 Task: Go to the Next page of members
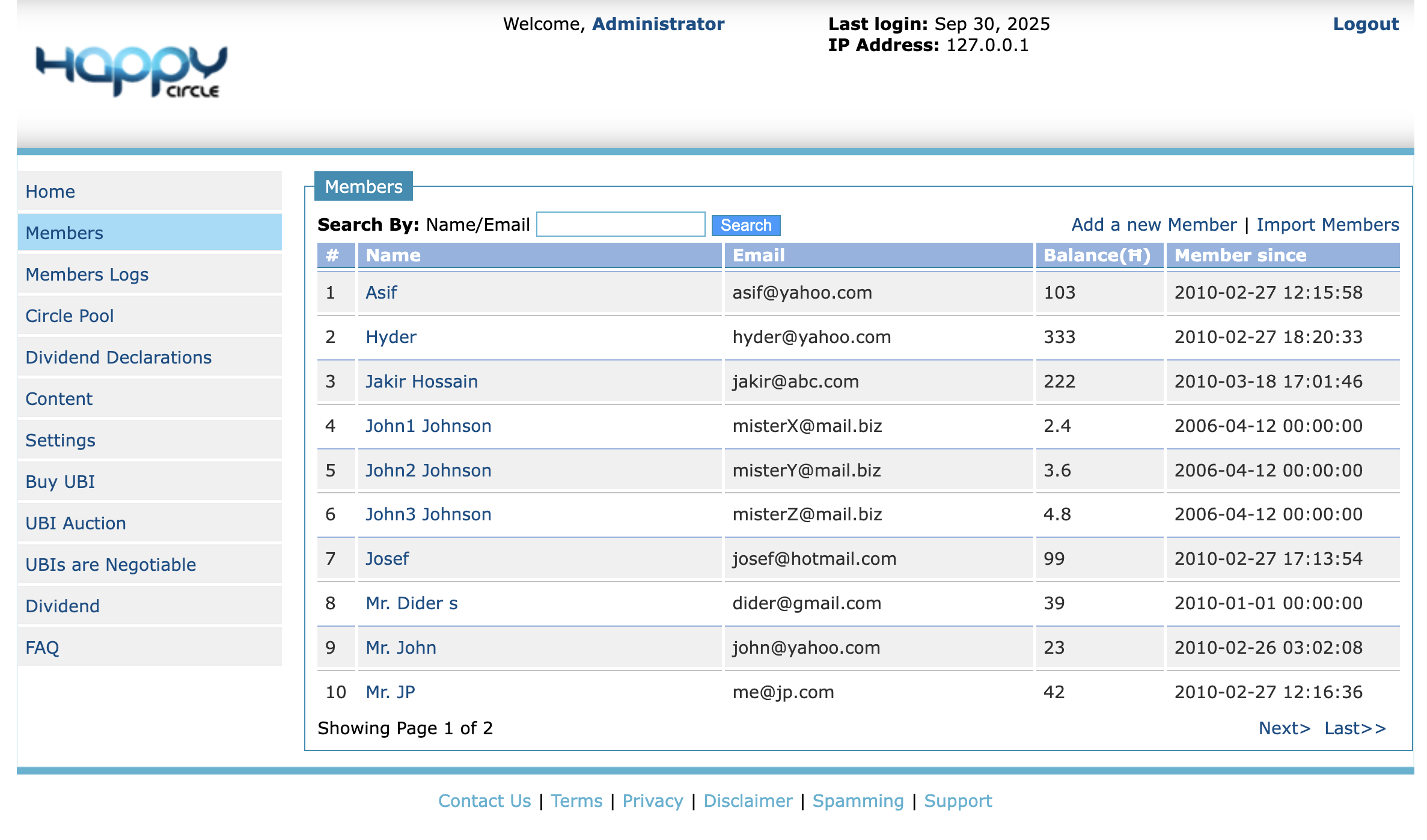pos(1285,728)
